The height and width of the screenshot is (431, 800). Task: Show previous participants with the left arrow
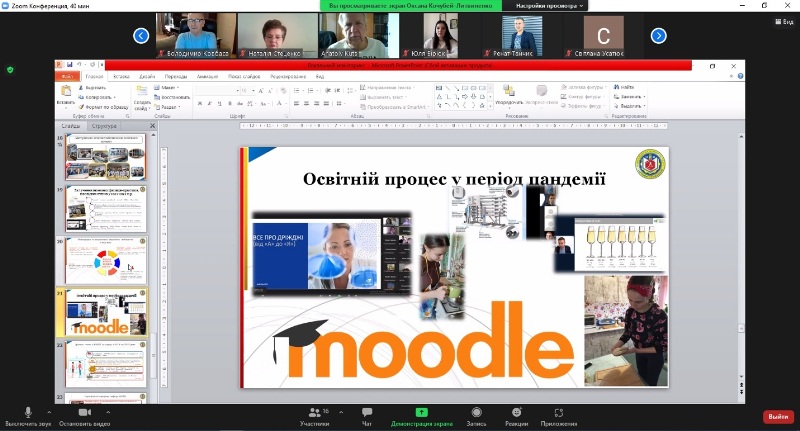(x=141, y=36)
